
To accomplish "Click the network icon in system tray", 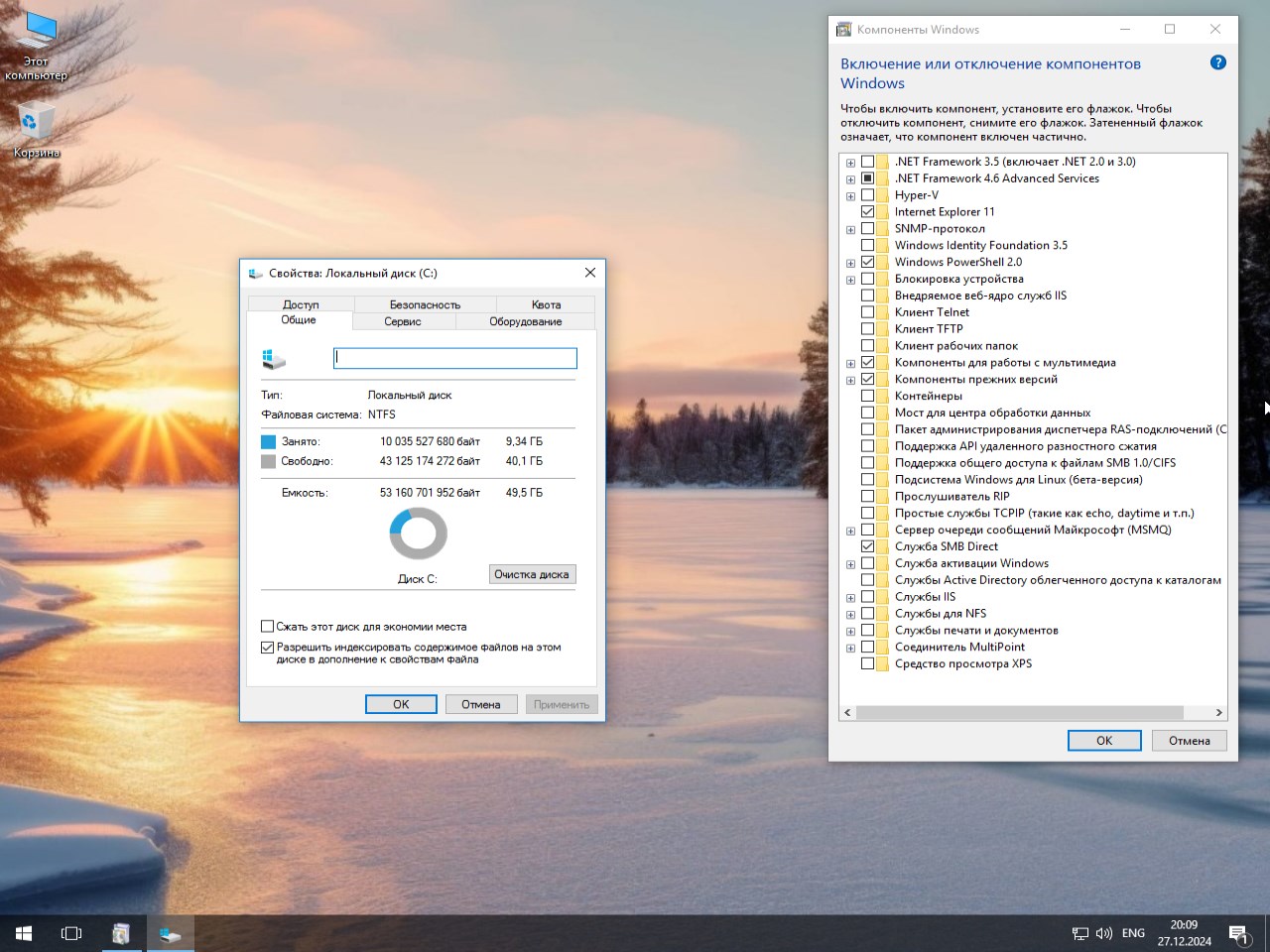I will (x=1079, y=933).
